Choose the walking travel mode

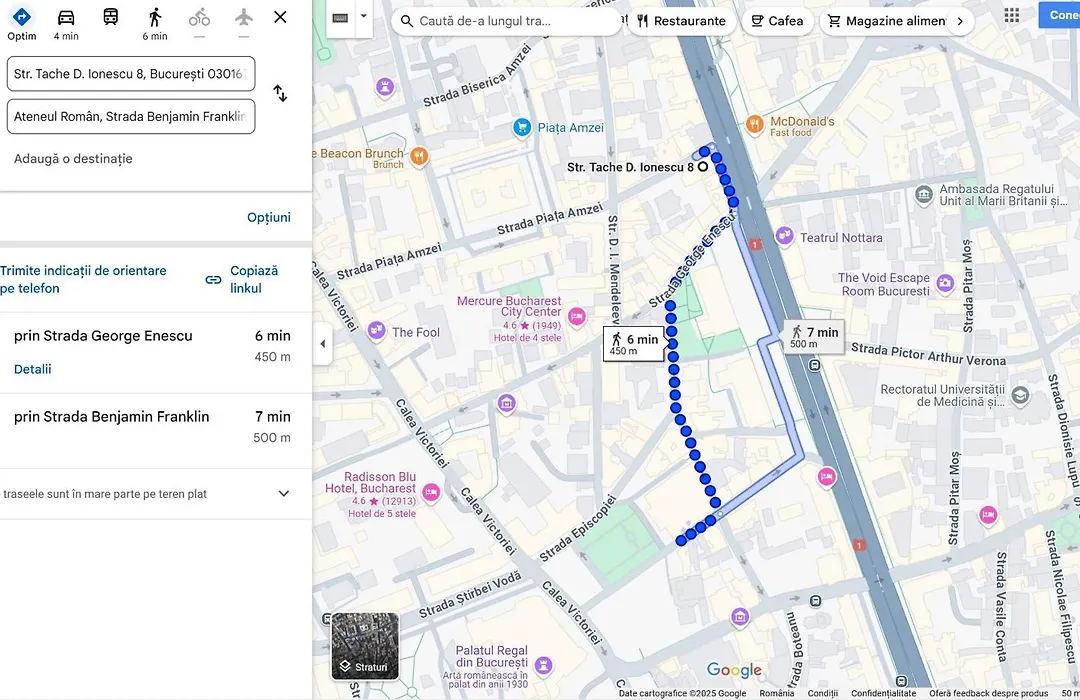click(155, 24)
